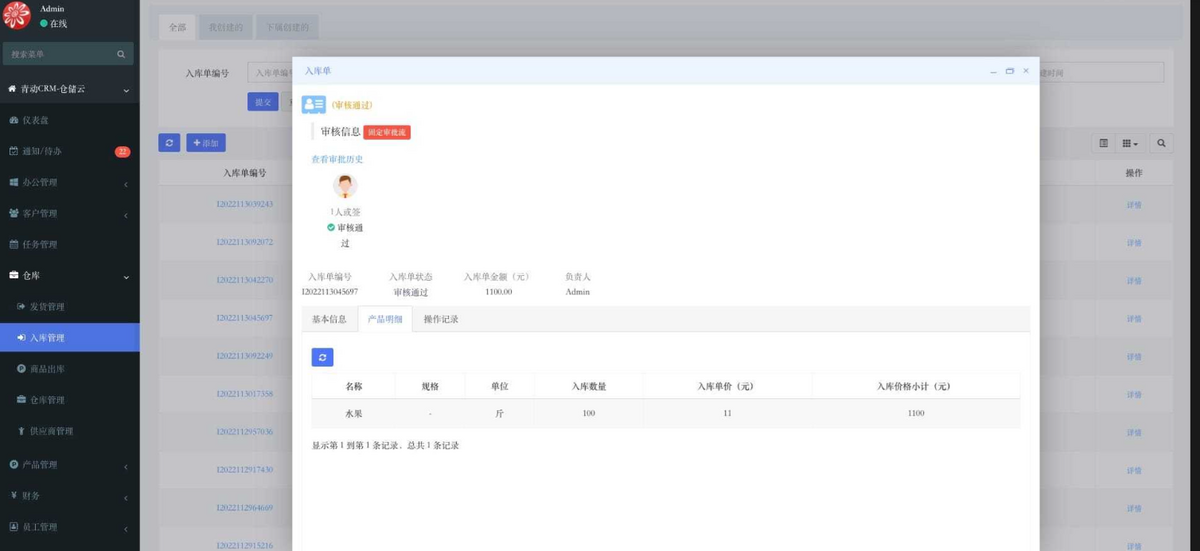
Task: Click the search magnifier in sidebar menu search
Action: (x=121, y=54)
